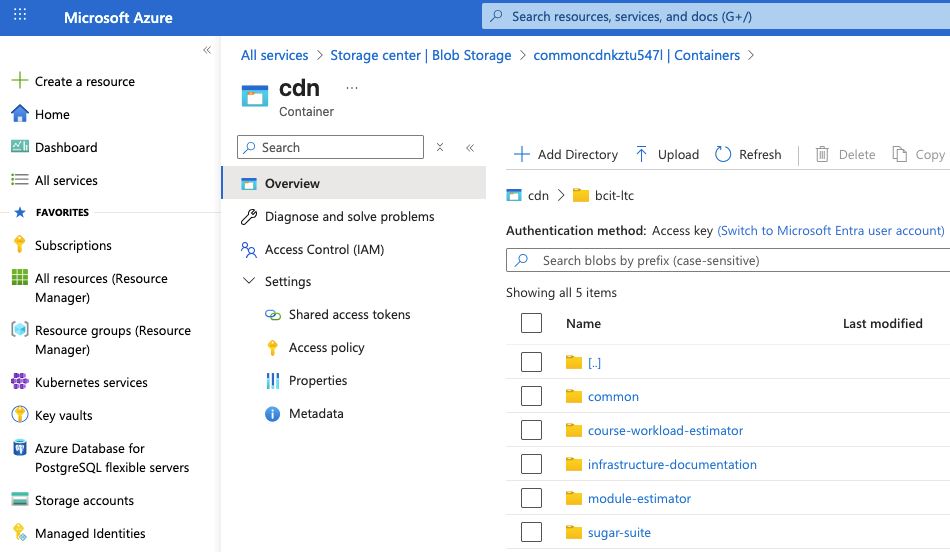Go to commoncdnkztu547l | Containers breadcrumb
Screen dimensions: 950x552
pos(636,55)
